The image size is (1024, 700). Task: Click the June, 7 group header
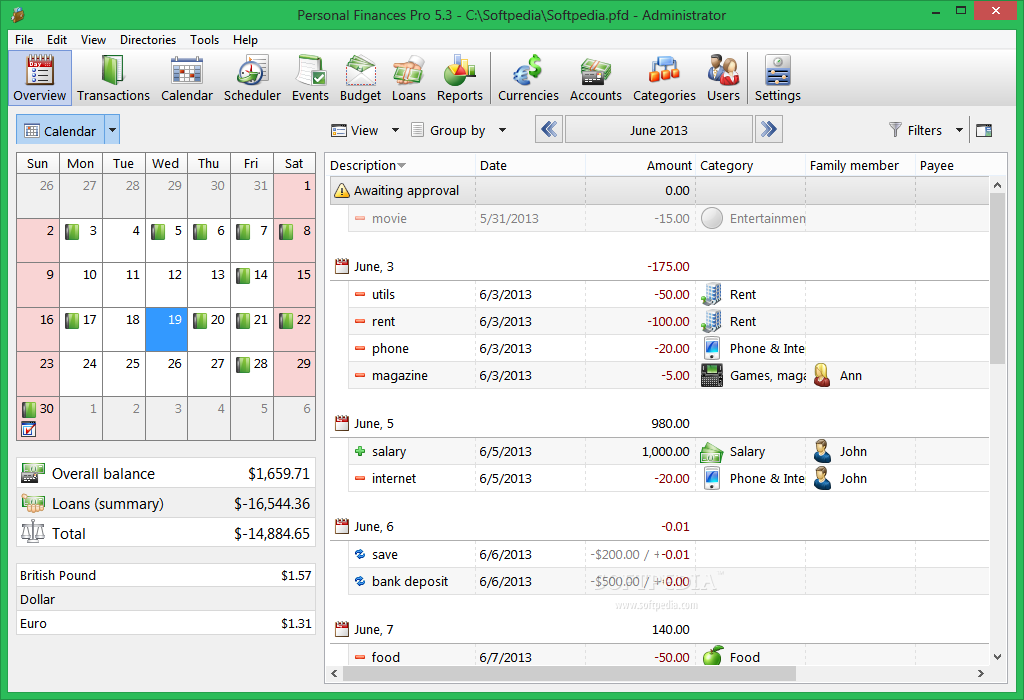(x=660, y=629)
